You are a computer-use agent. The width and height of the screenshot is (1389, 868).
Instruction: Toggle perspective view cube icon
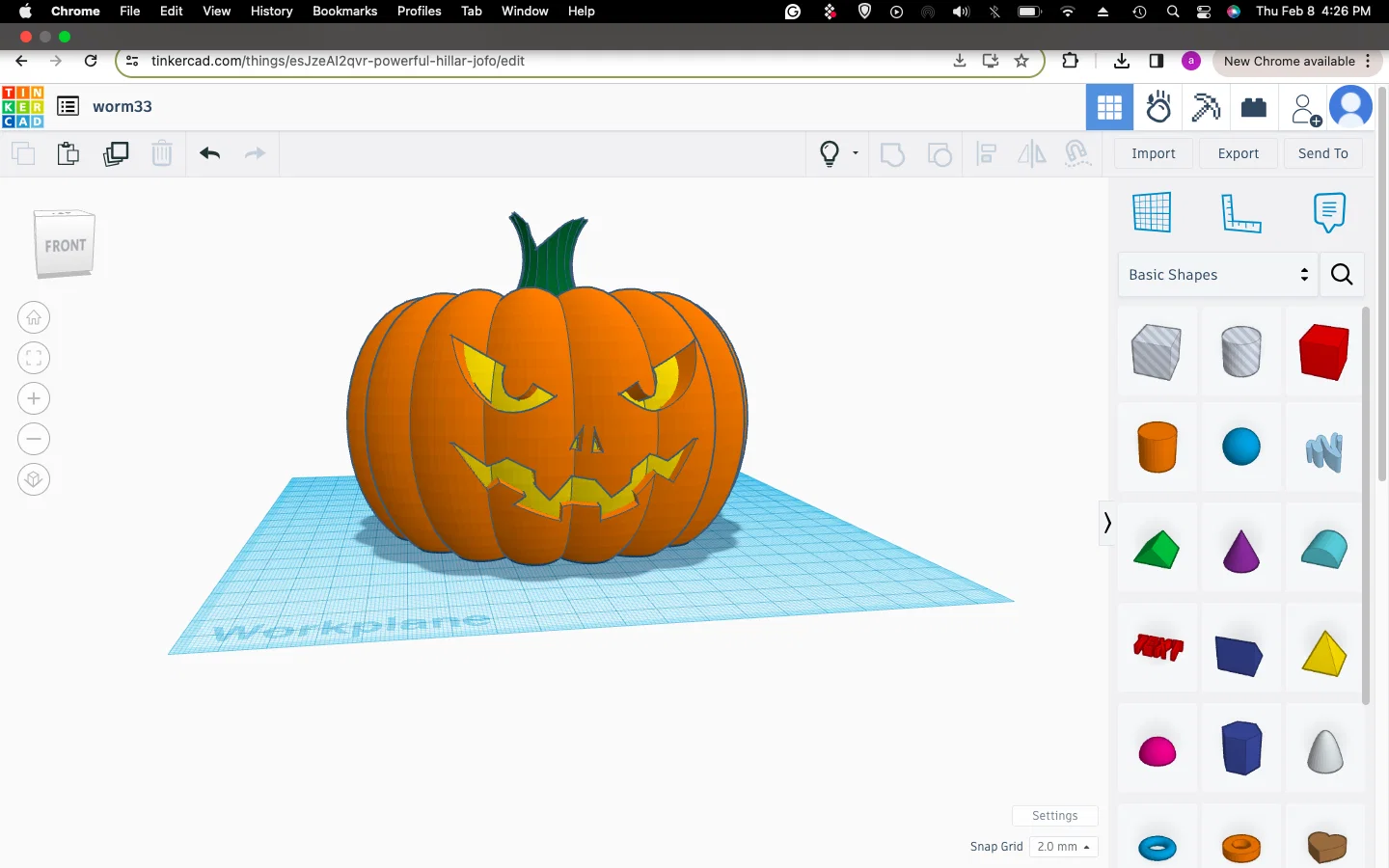[x=34, y=479]
